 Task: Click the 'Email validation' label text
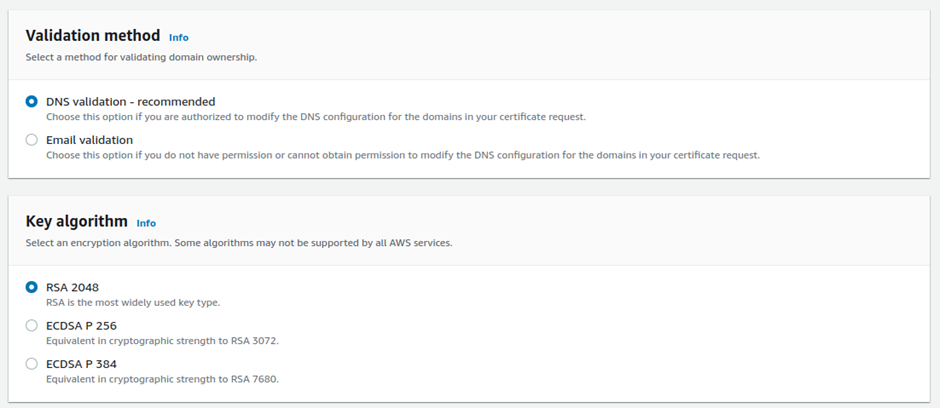coord(89,140)
